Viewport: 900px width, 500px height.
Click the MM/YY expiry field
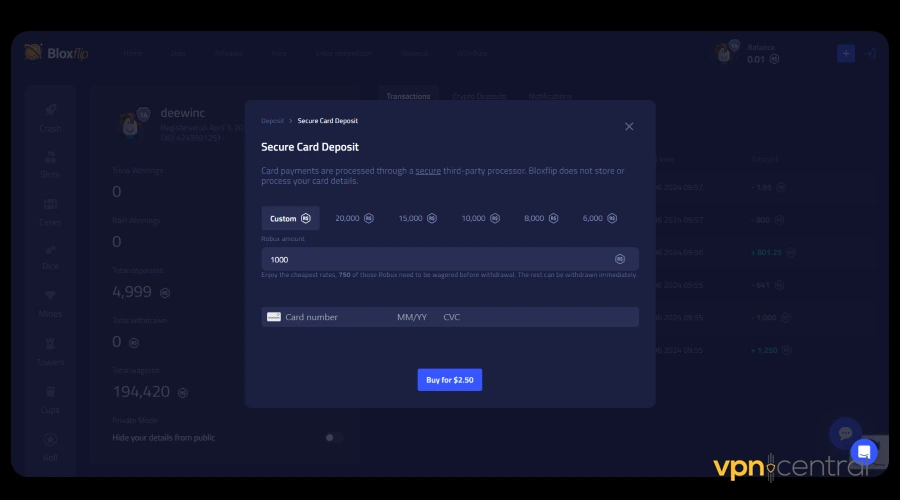tap(412, 317)
